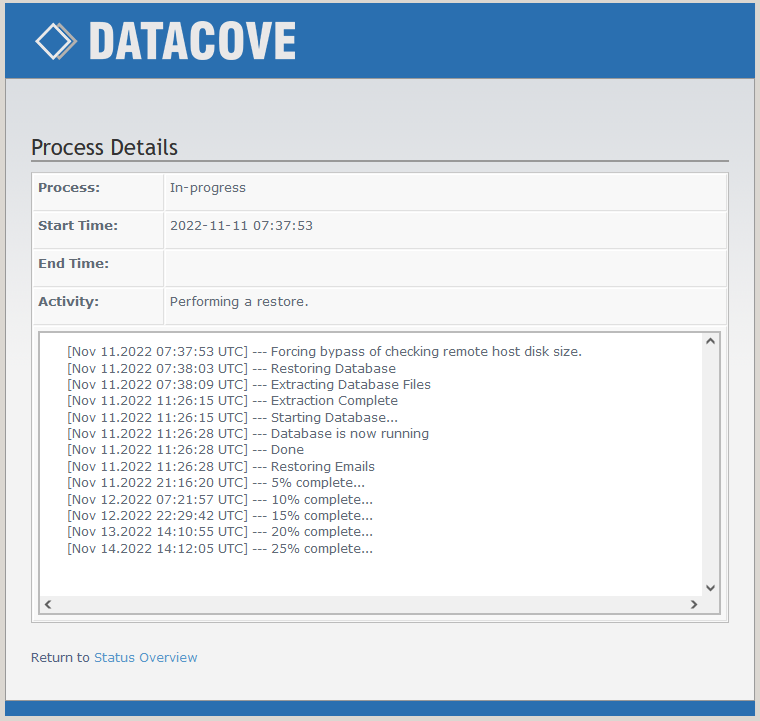Click the Process Details heading
The image size is (760, 721).
104,147
